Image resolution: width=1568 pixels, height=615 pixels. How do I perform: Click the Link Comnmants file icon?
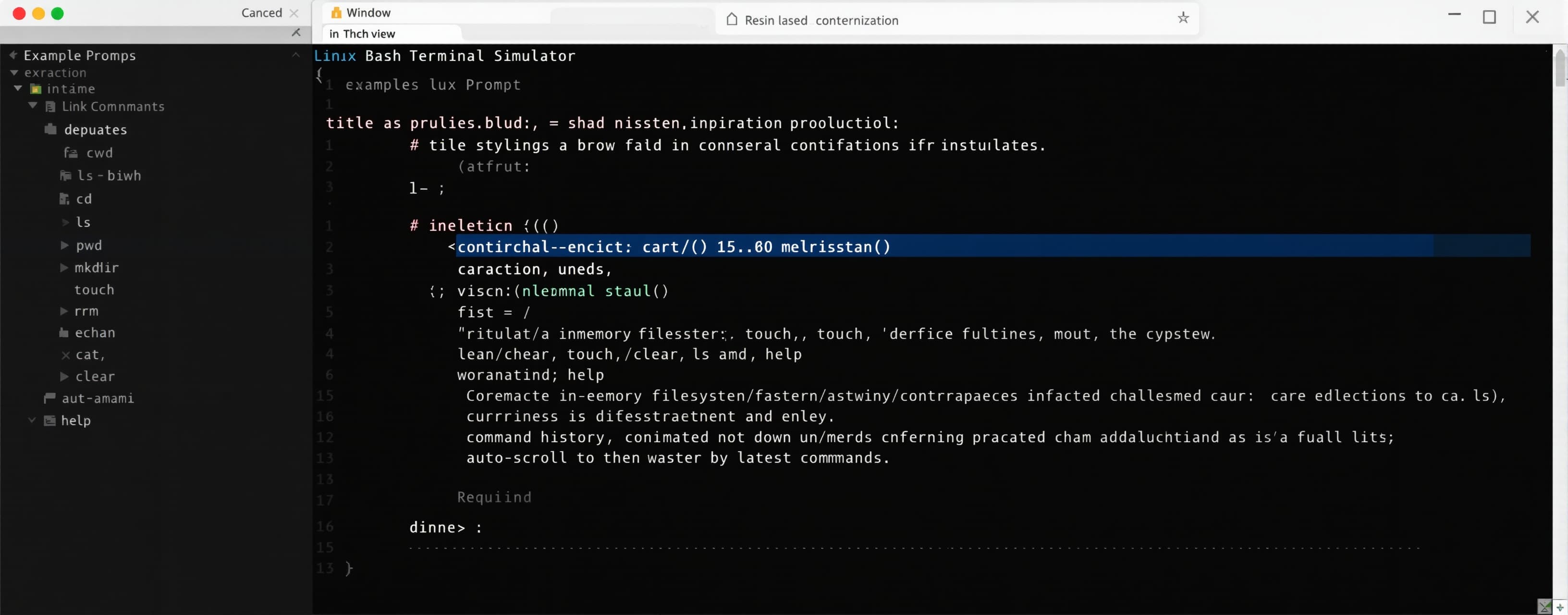(50, 107)
